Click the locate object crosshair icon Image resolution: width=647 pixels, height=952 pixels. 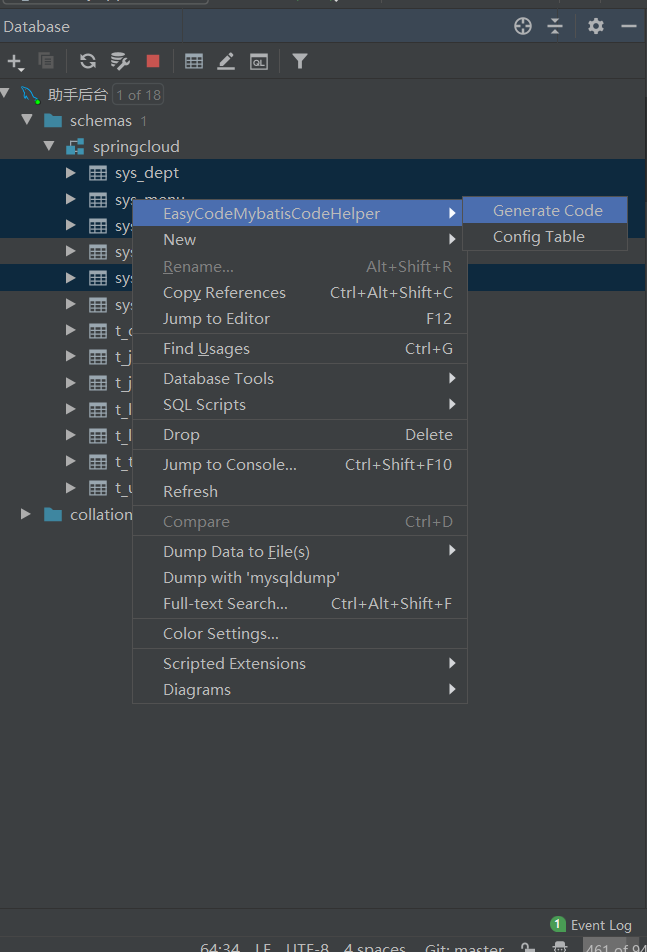point(523,26)
